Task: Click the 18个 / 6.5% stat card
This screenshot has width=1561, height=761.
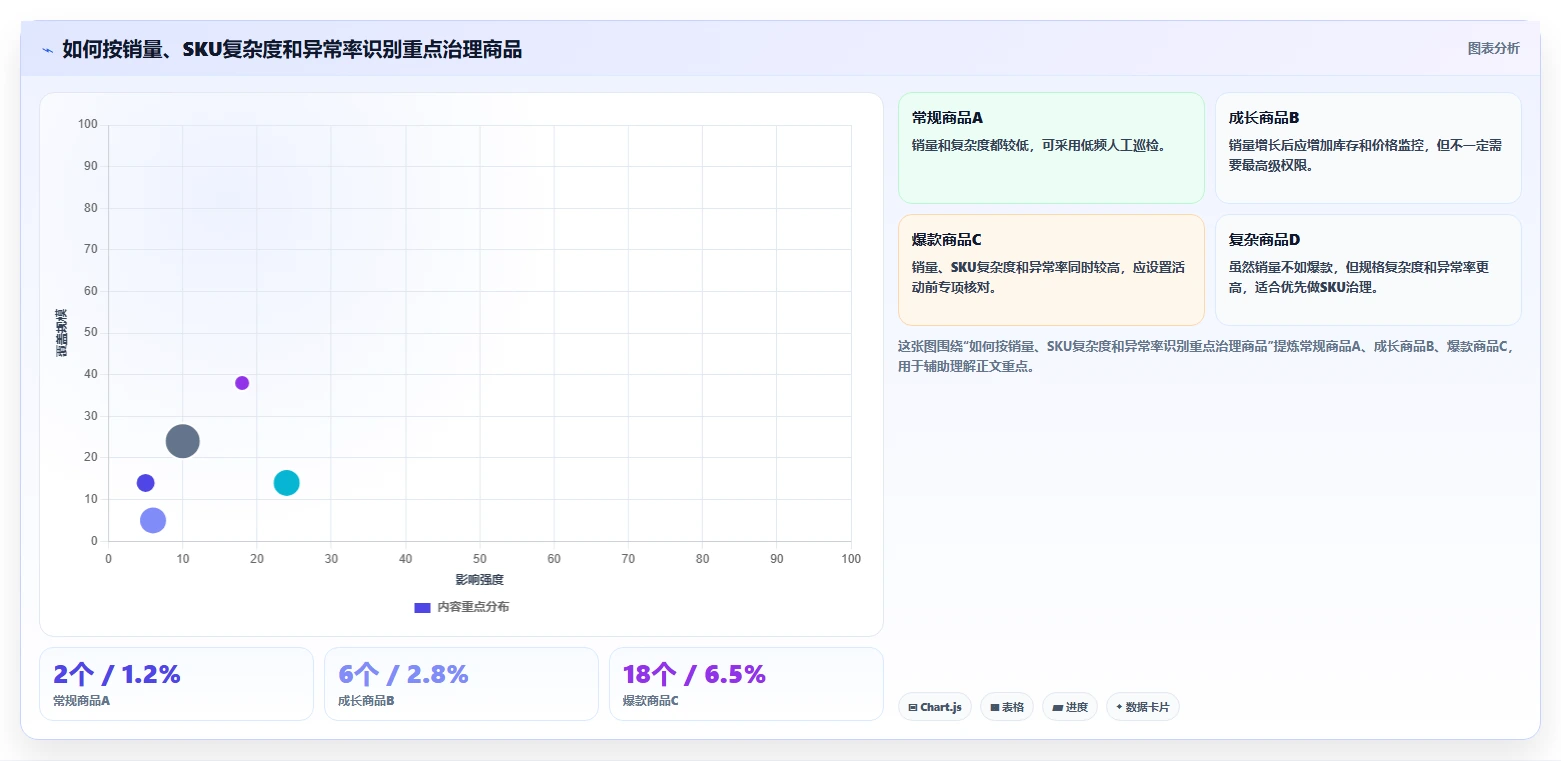Action: (x=746, y=684)
